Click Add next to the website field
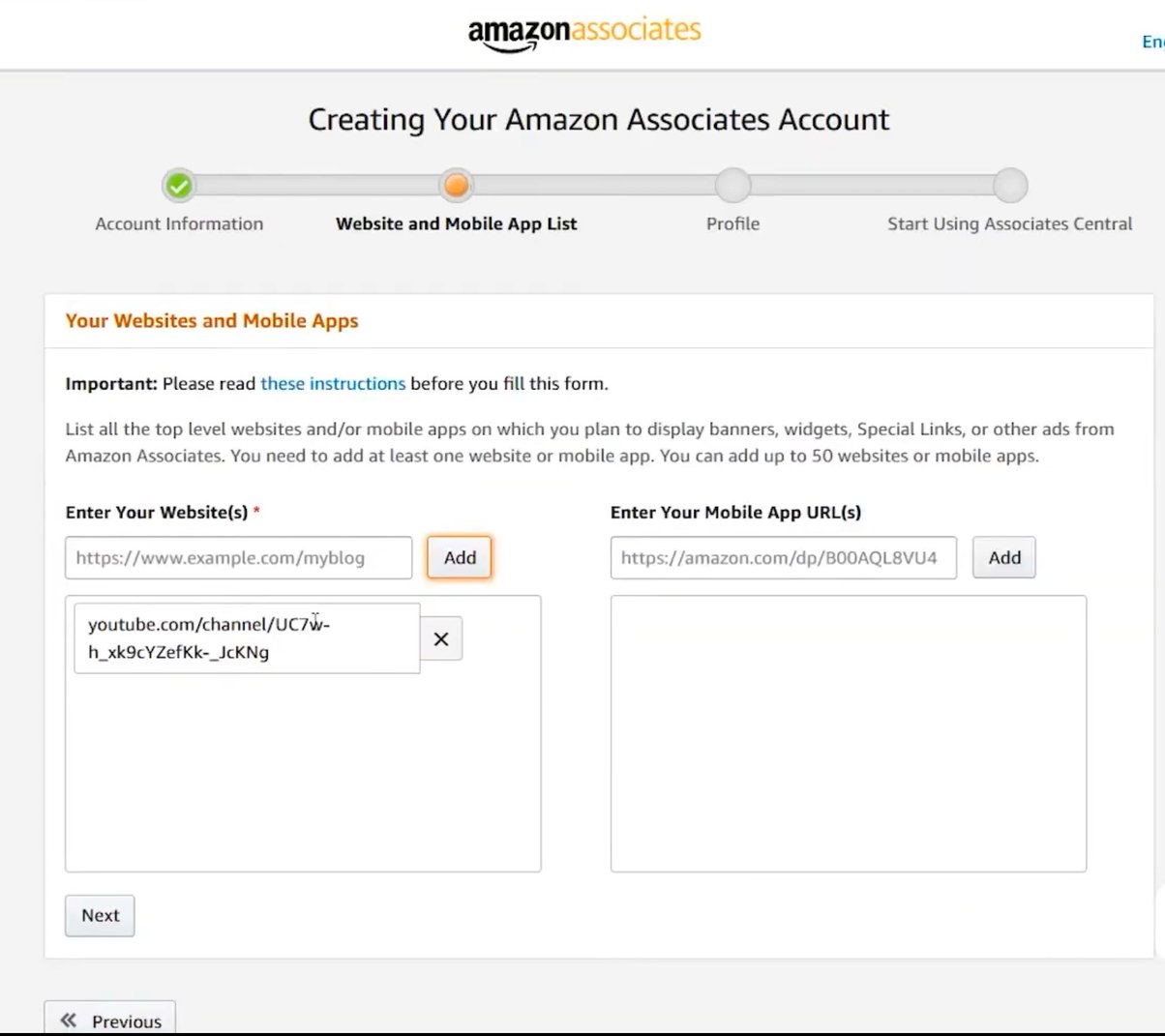 tap(460, 558)
